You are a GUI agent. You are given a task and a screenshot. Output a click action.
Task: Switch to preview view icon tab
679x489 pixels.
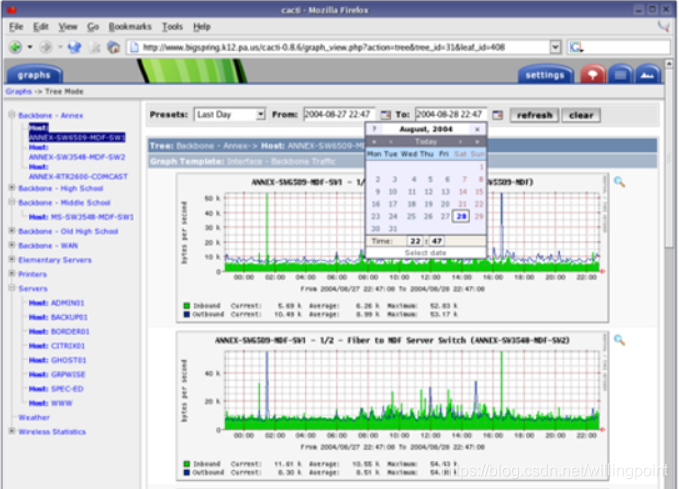tap(648, 74)
